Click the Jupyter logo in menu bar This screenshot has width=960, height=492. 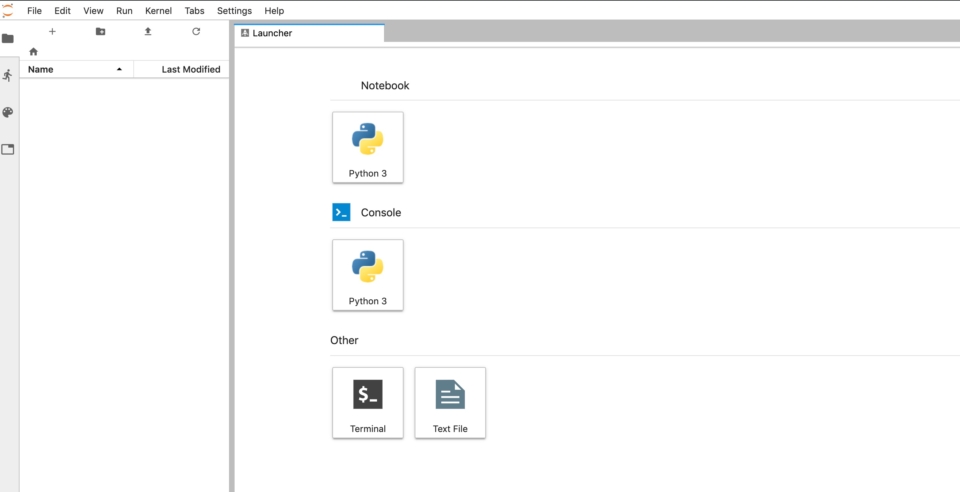point(9,10)
